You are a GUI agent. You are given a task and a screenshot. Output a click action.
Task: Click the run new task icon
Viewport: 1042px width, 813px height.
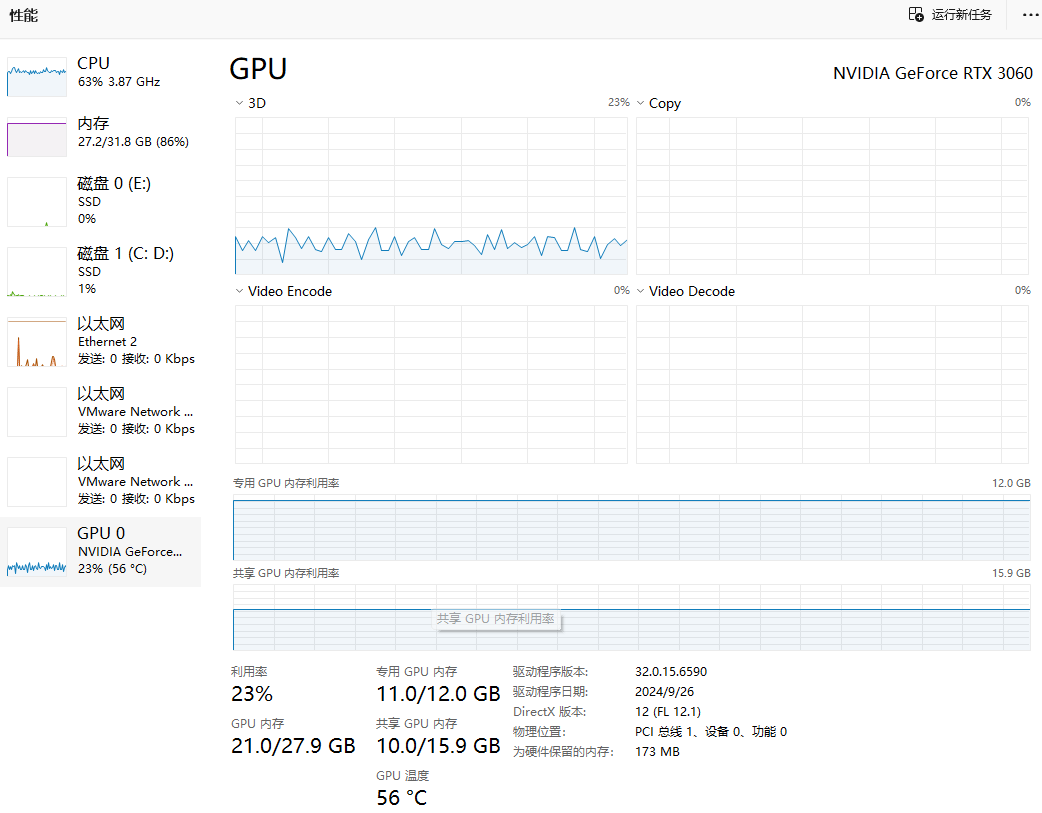[916, 14]
